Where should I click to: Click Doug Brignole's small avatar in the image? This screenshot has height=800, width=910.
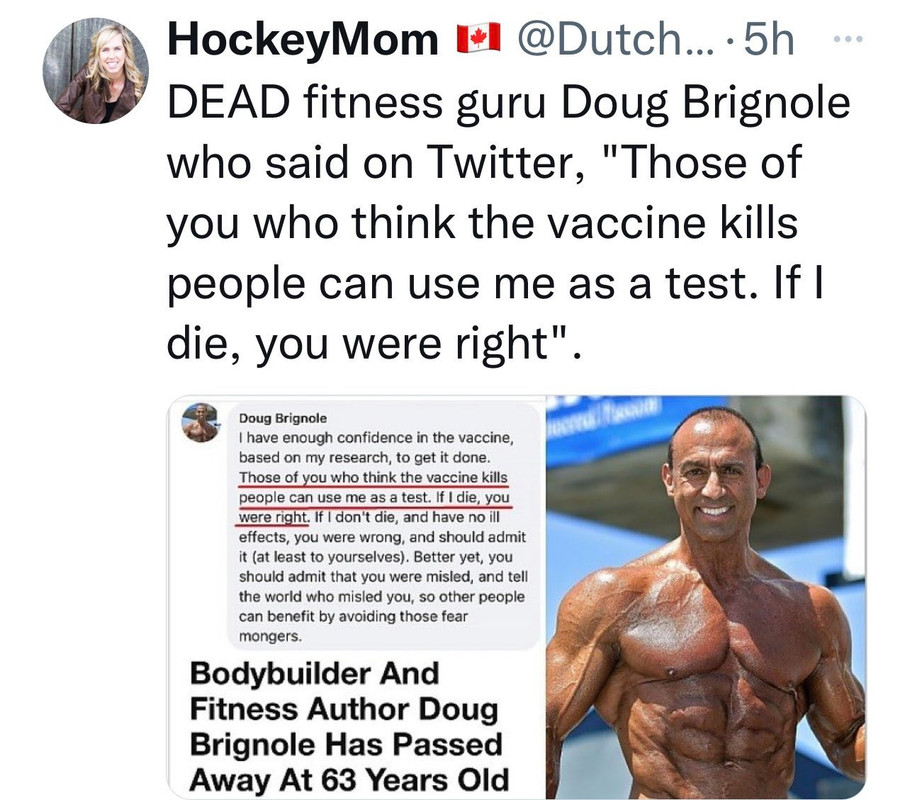coord(200,423)
